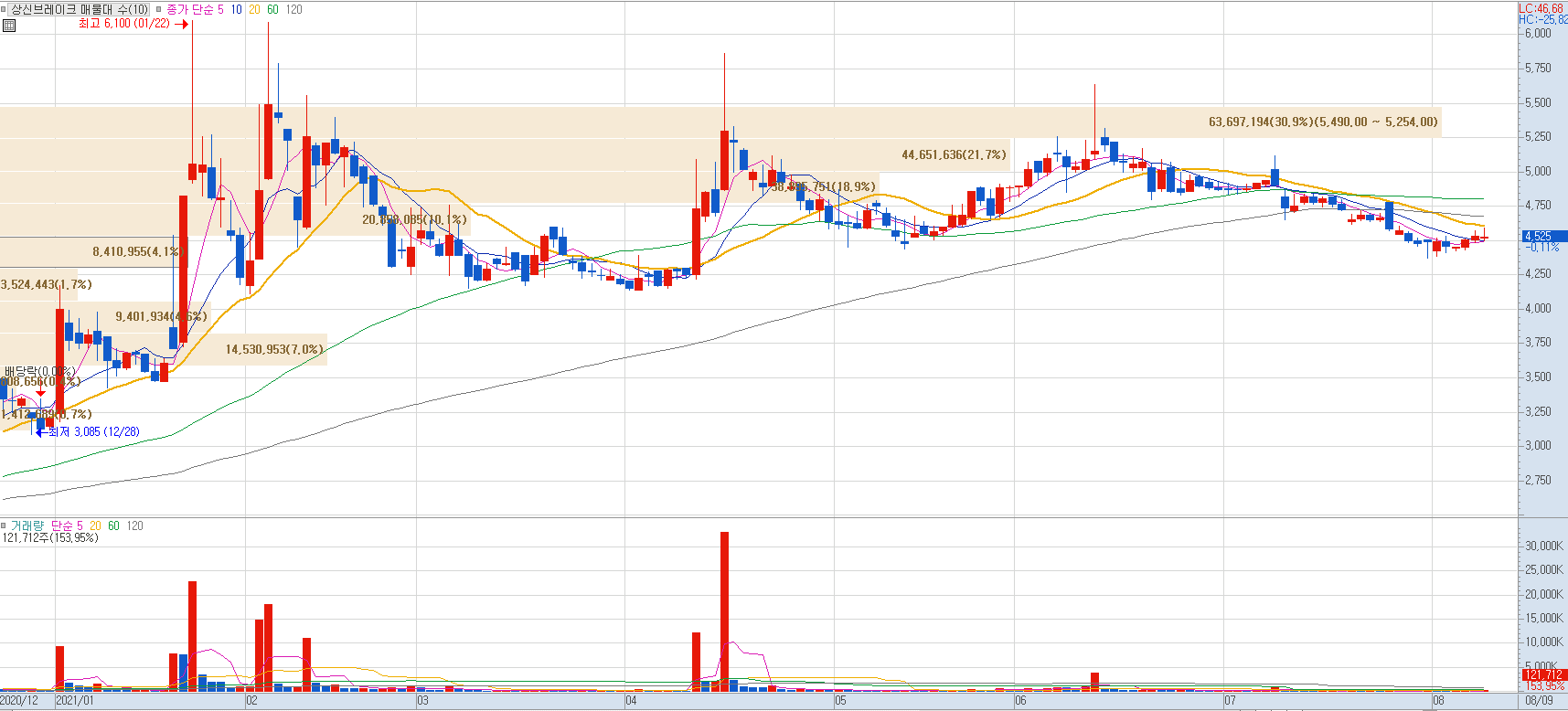Click the 2020/12 date axis label
1568x711 pixels.
19,701
